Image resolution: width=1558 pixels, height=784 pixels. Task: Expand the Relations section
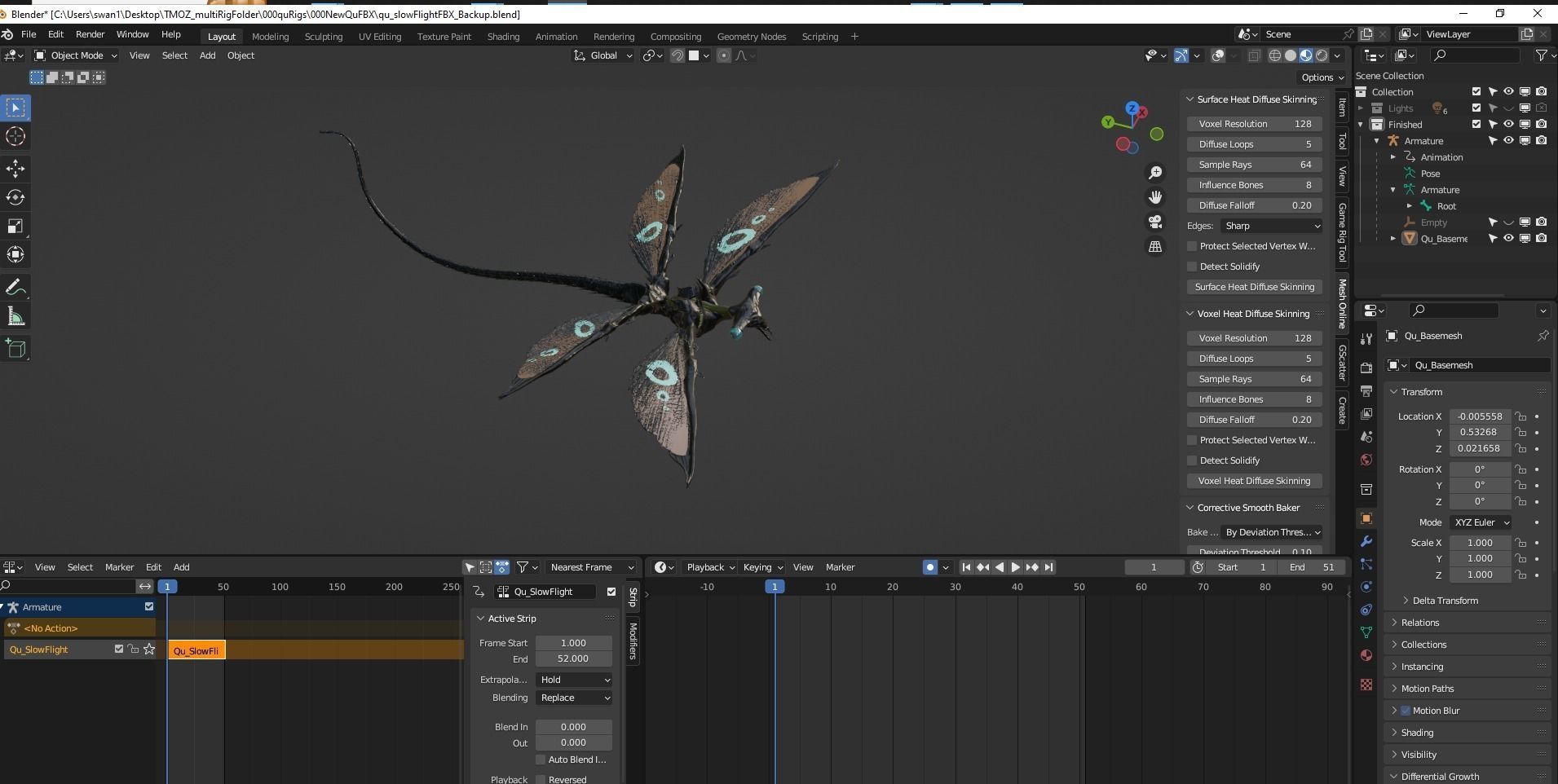1420,623
